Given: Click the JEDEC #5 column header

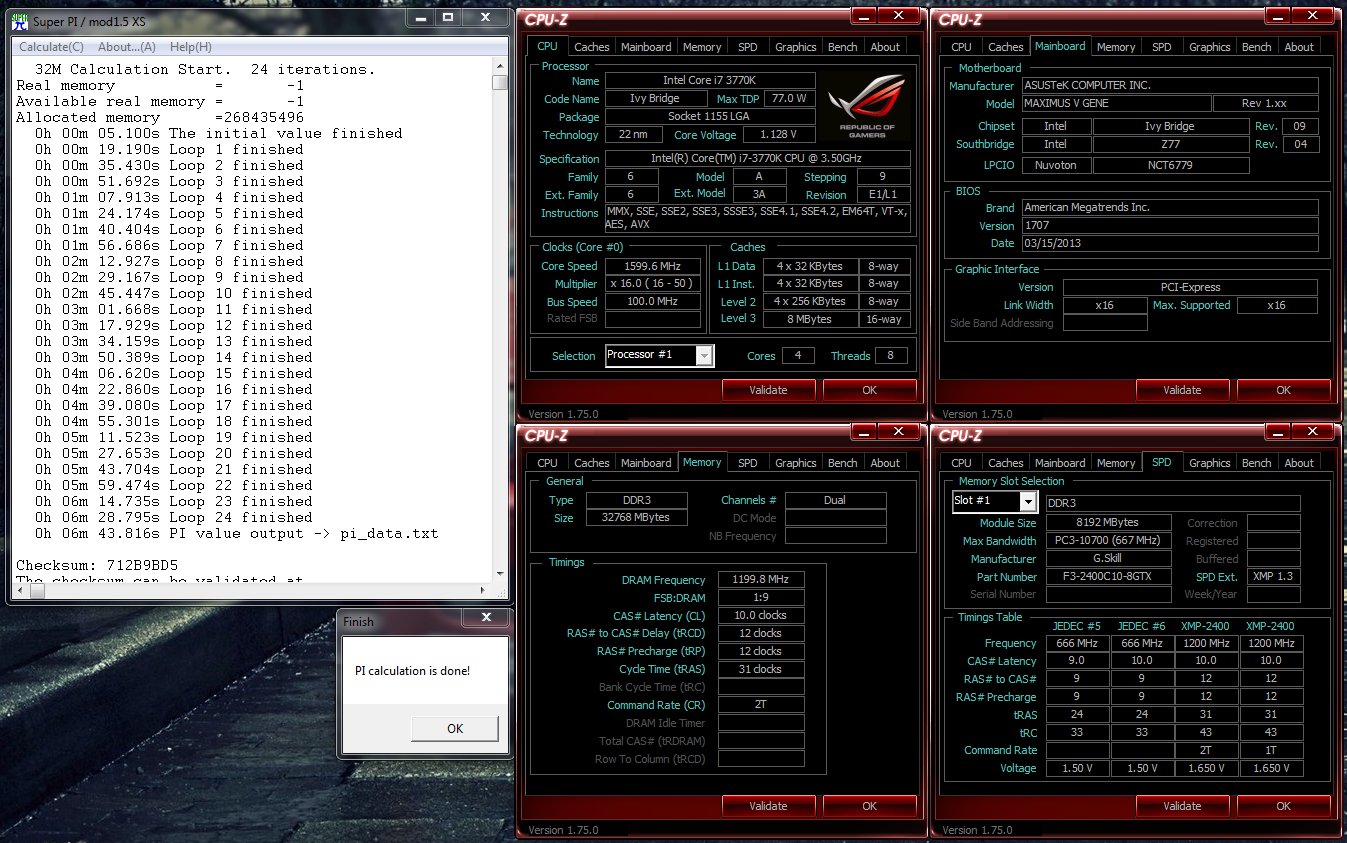Looking at the screenshot, I should (x=1077, y=626).
